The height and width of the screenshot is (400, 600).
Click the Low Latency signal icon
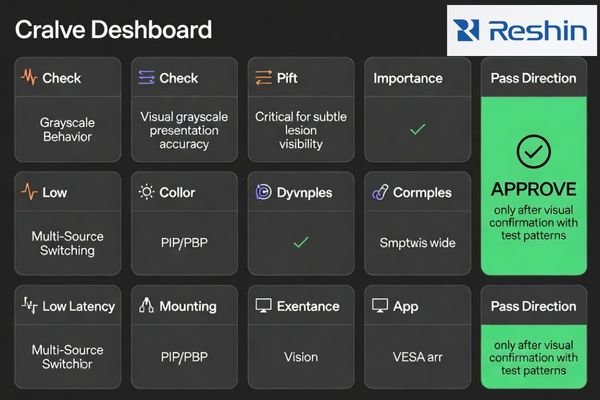pos(29,305)
